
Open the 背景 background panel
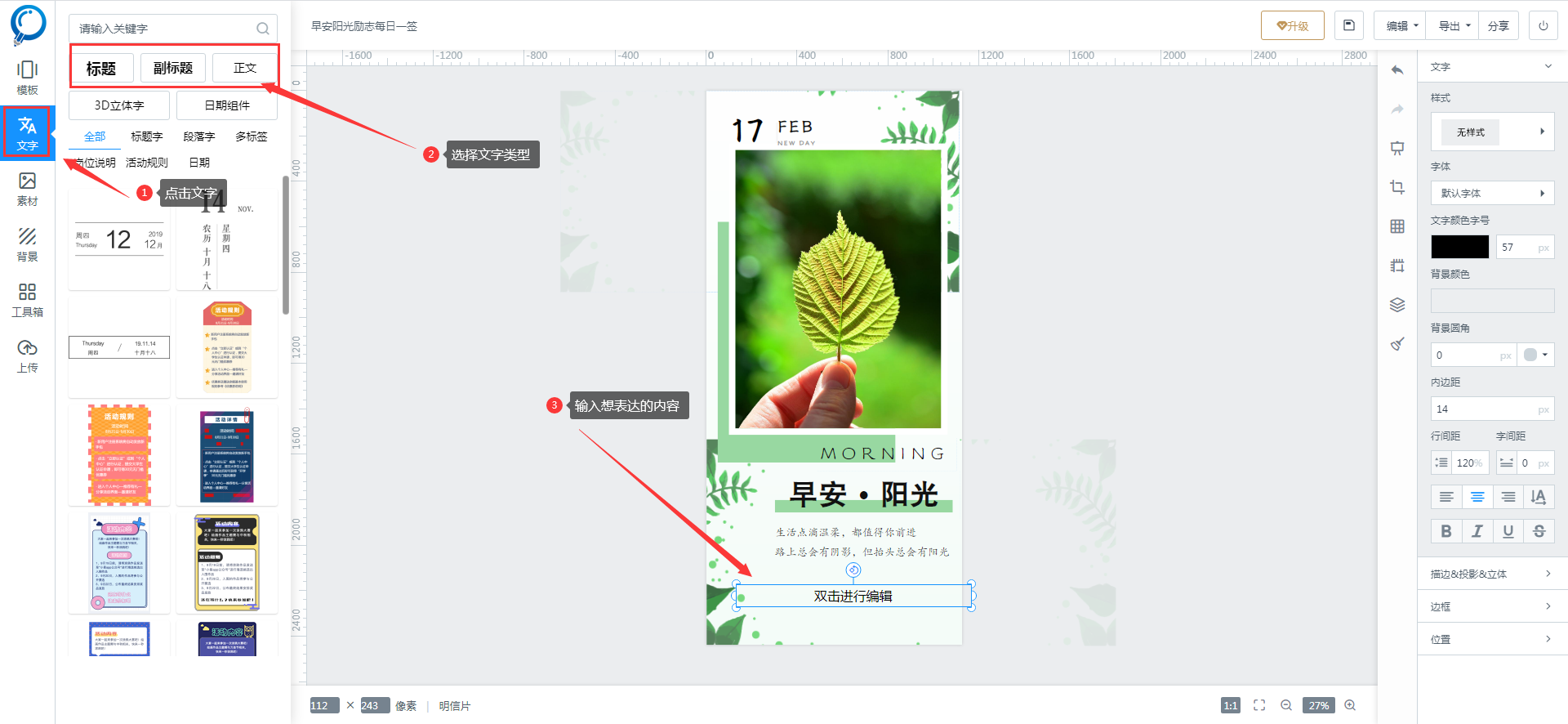[28, 244]
